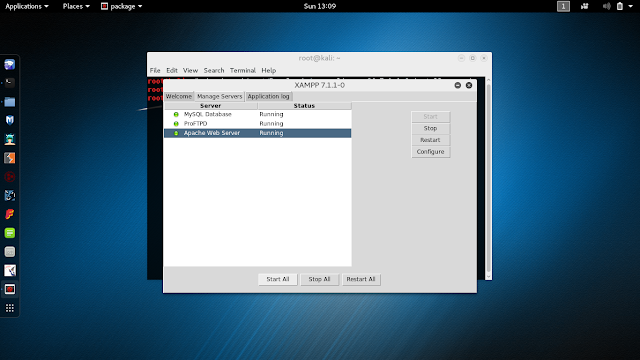Click the Running status of ProFTPD
This screenshot has height=360, width=640.
coord(271,124)
